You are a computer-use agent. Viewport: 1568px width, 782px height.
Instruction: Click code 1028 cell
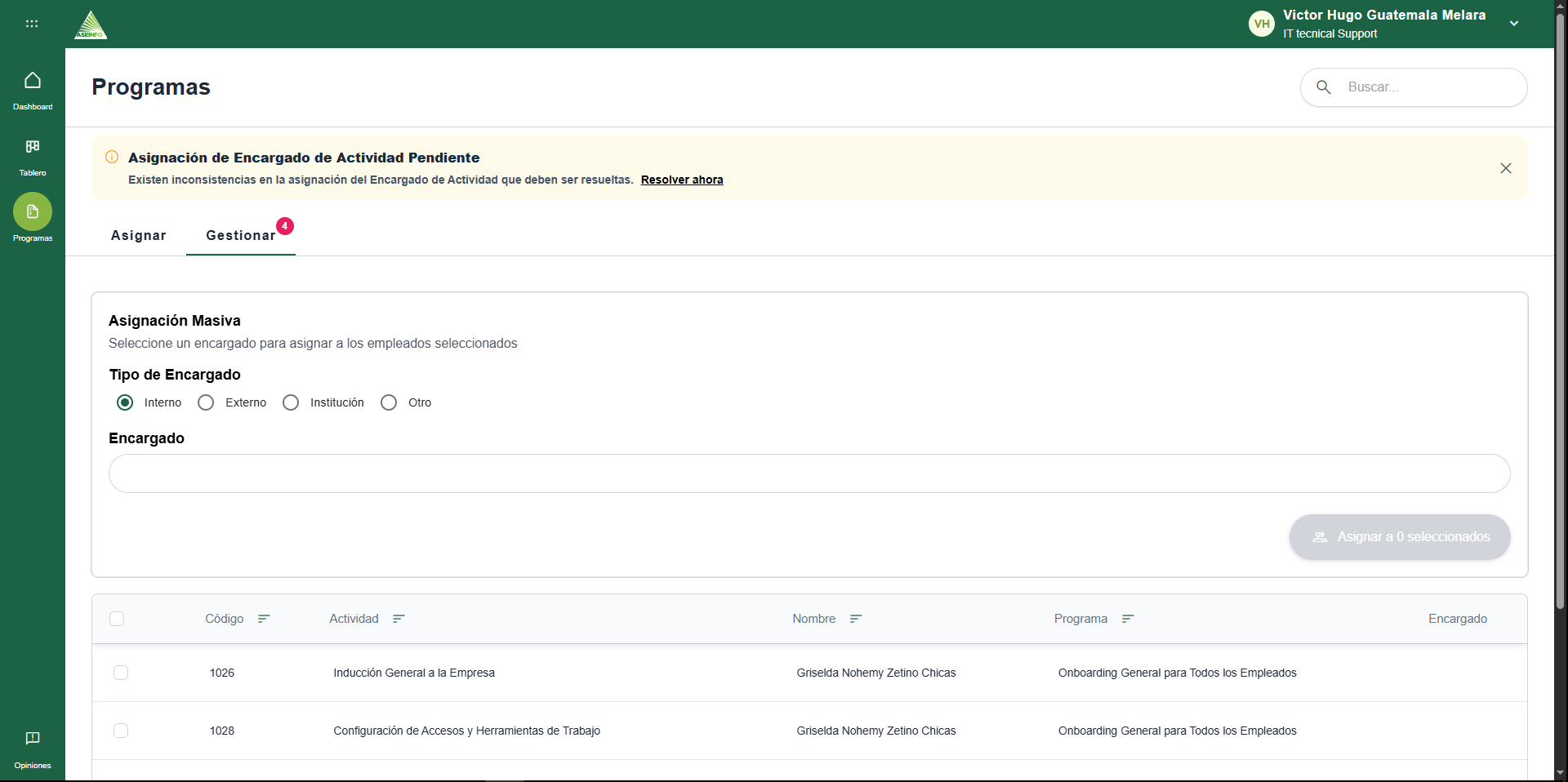[222, 731]
